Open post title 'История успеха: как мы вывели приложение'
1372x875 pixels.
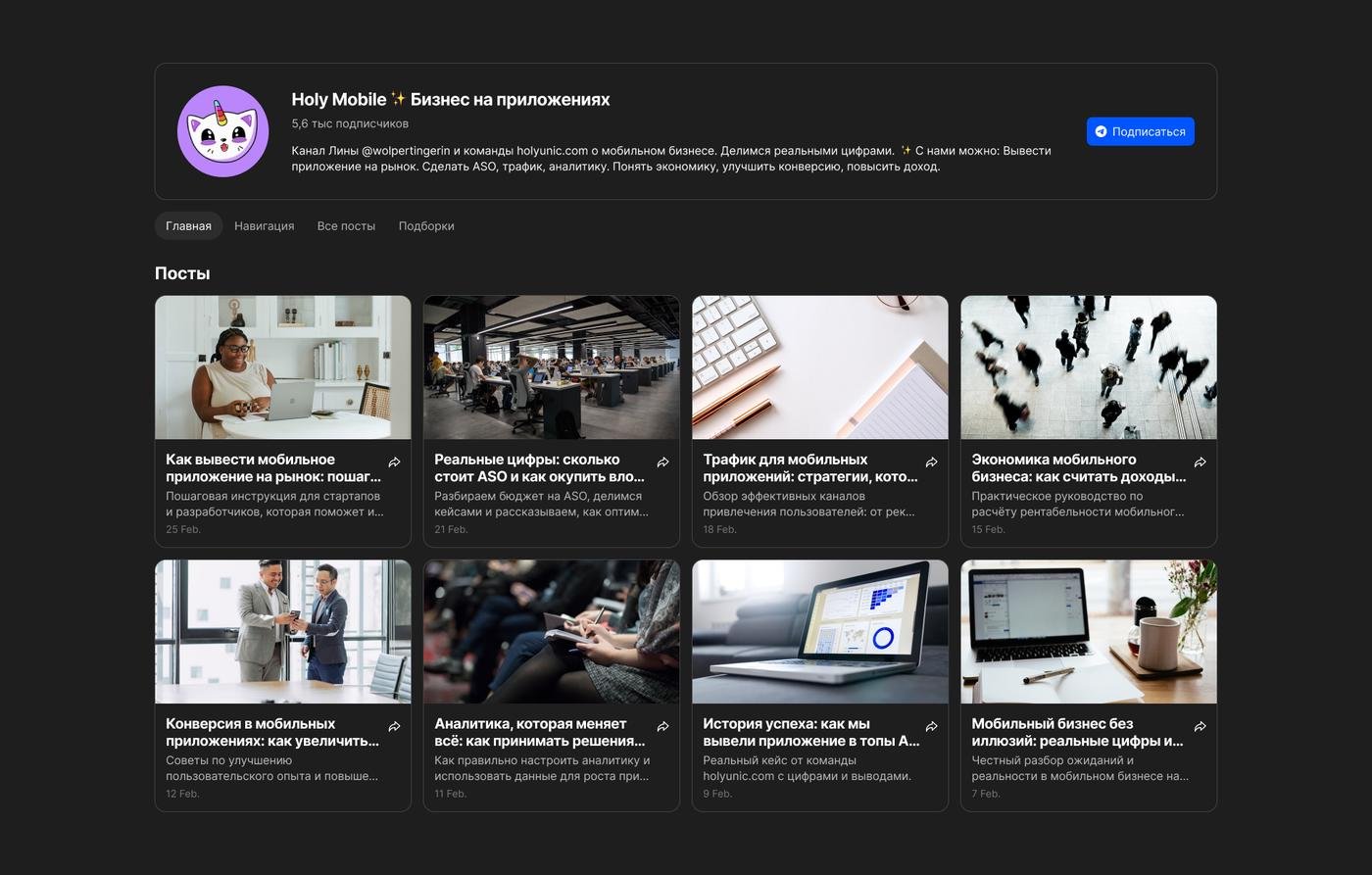pyautogui.click(x=810, y=732)
